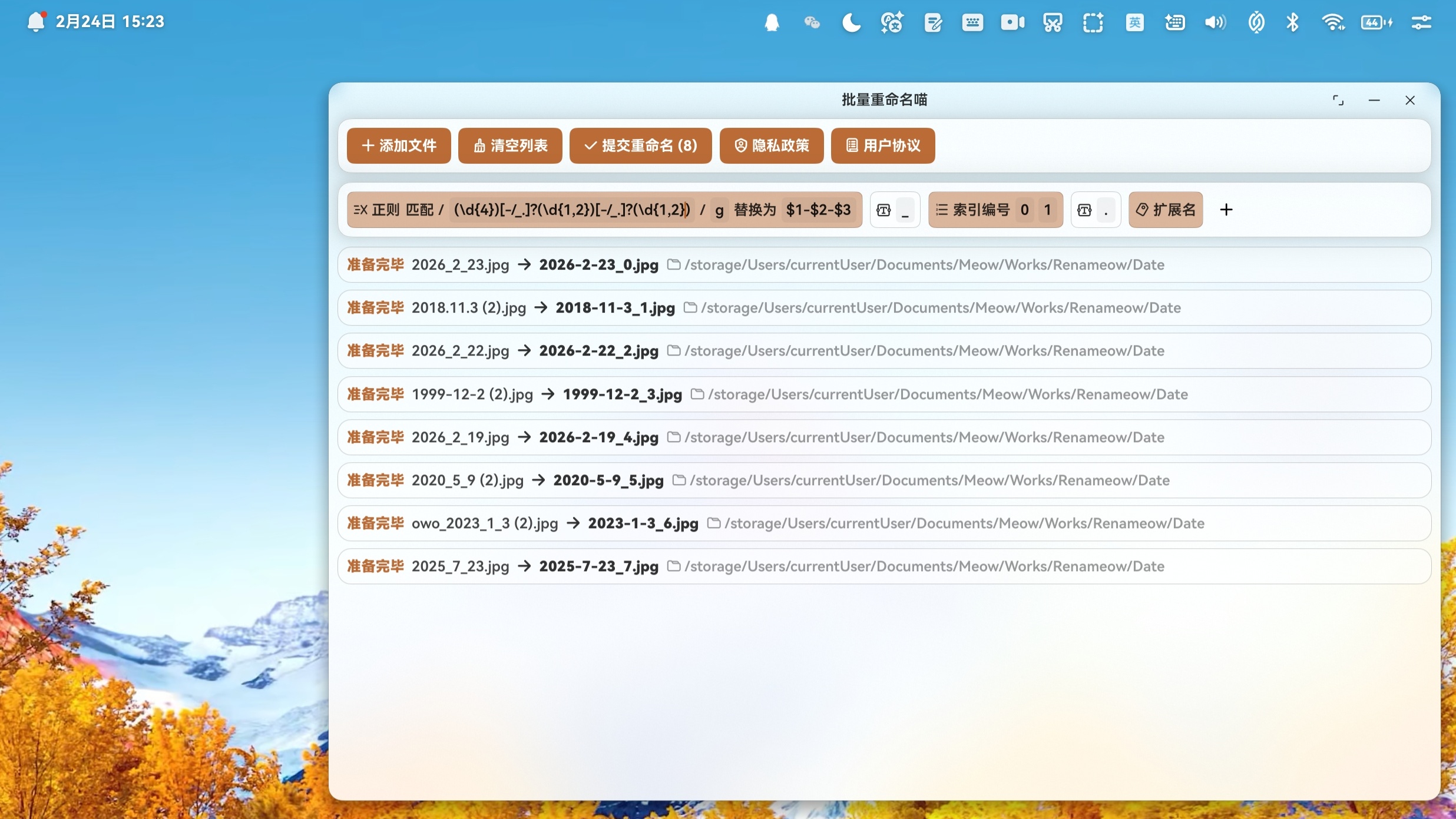Edit the index start number 0 field
This screenshot has height=819, width=1456.
(x=1024, y=210)
